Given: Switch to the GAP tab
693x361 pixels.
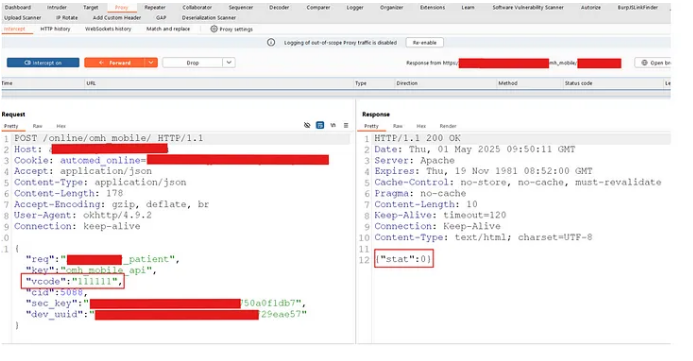Looking at the screenshot, I should point(161,18).
